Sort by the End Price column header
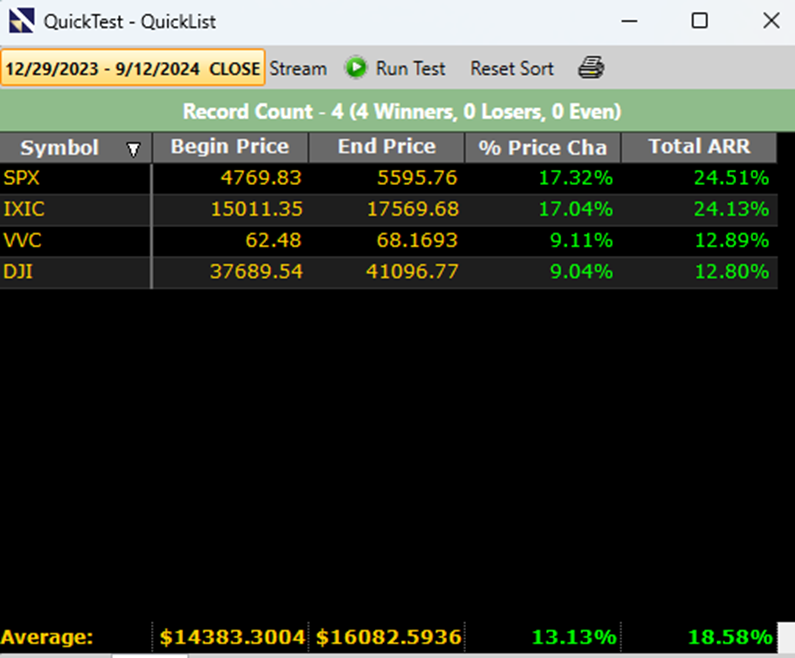 (x=386, y=147)
